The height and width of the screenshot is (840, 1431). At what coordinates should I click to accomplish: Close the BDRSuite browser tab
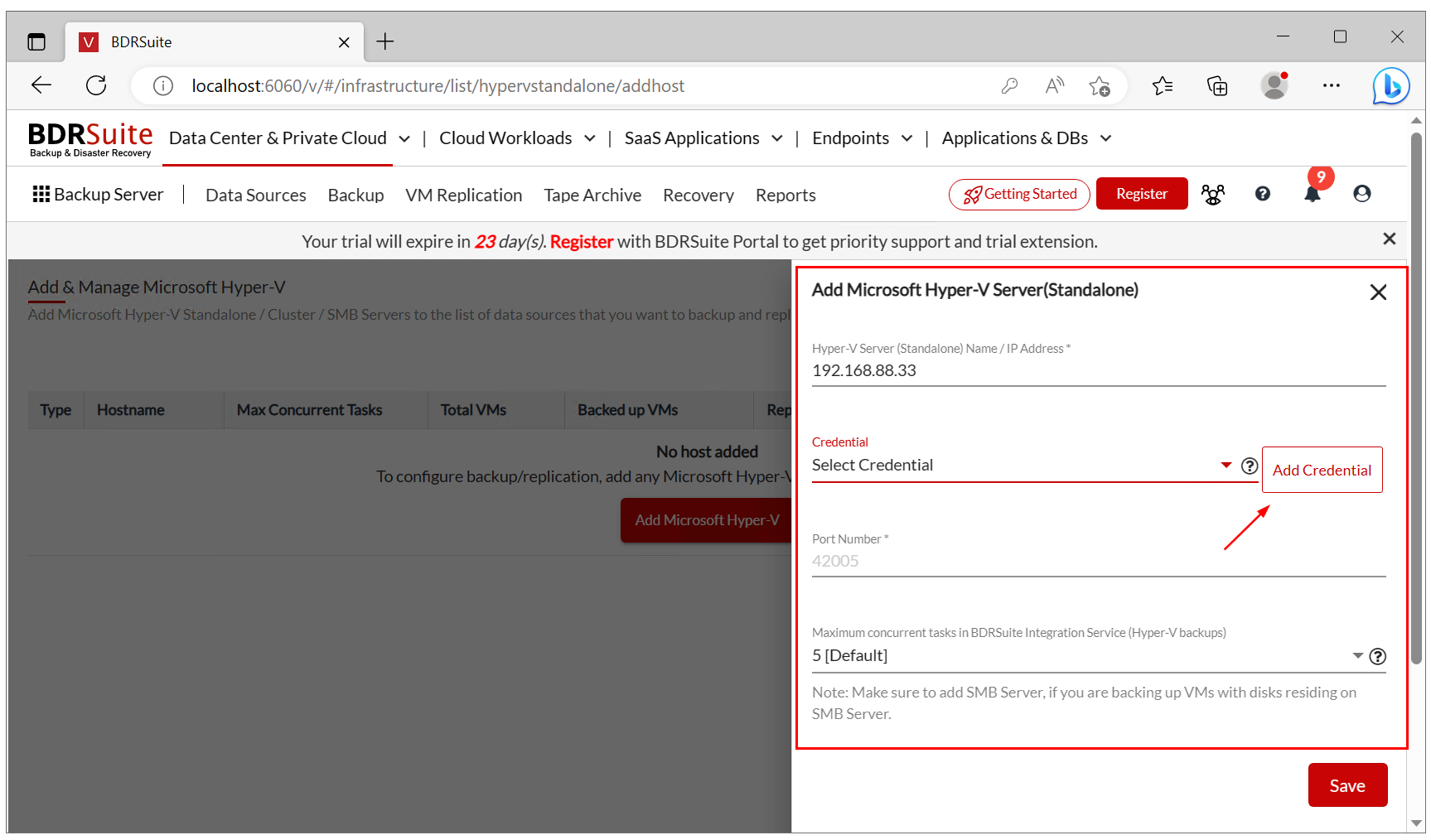tap(344, 42)
